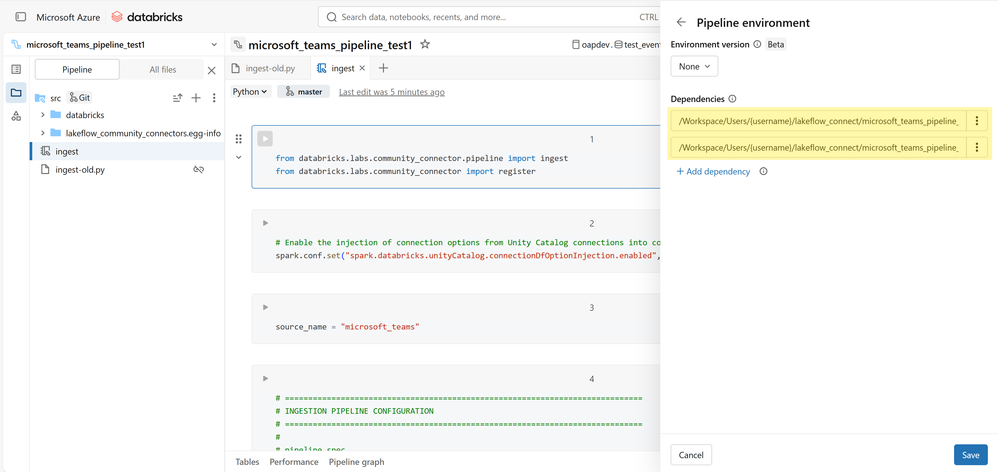The height and width of the screenshot is (472, 998).
Task: Open the Dependencies info icon
Action: click(x=732, y=99)
